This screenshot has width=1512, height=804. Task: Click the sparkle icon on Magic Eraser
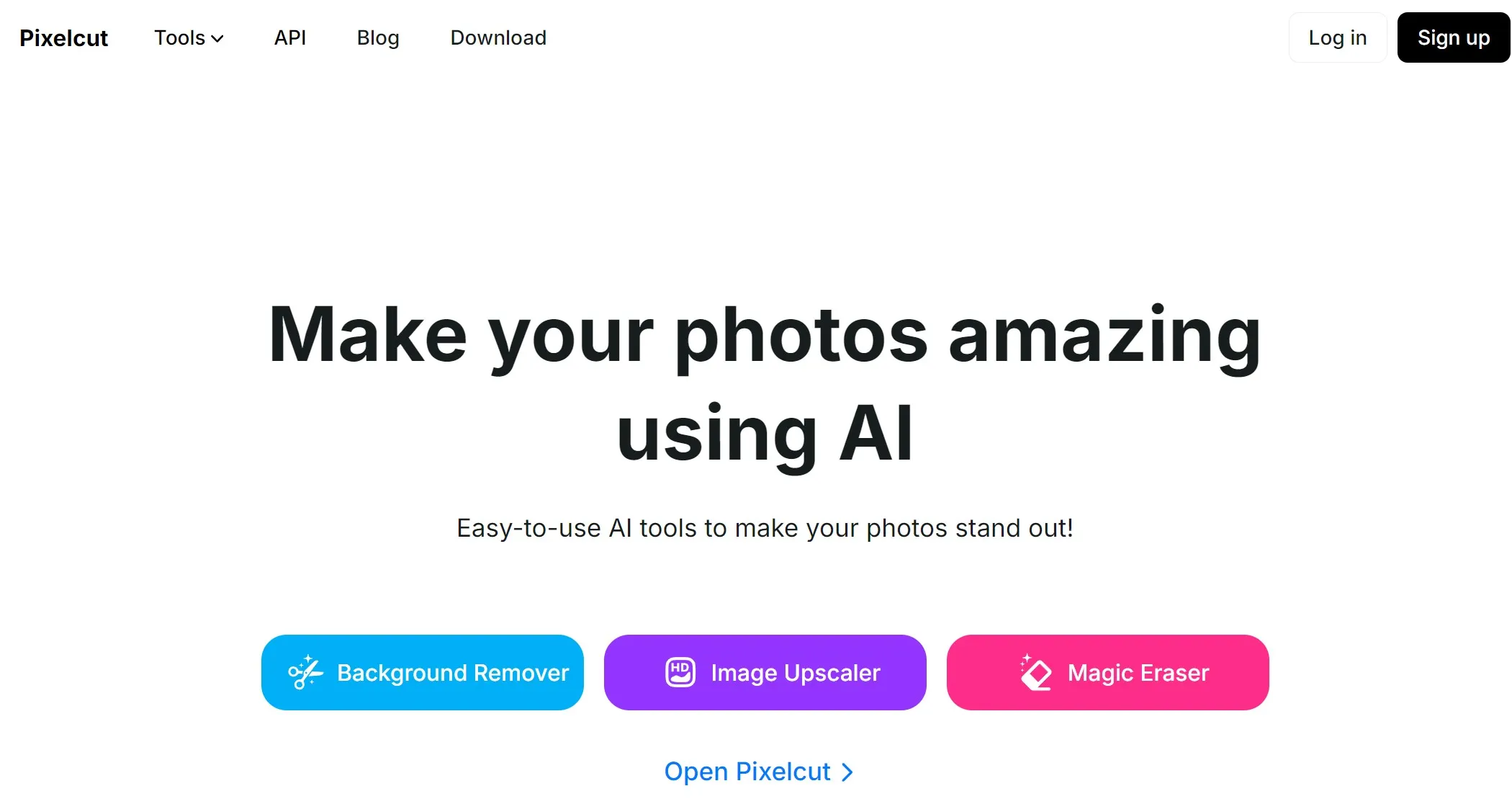pos(1023,661)
